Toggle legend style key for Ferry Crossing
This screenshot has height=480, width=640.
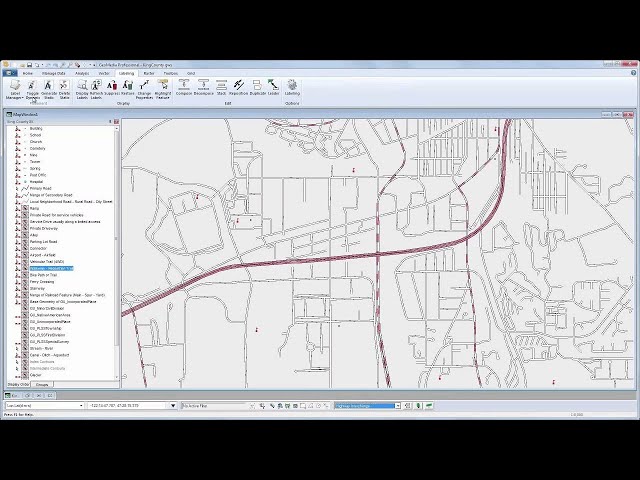(x=24, y=282)
